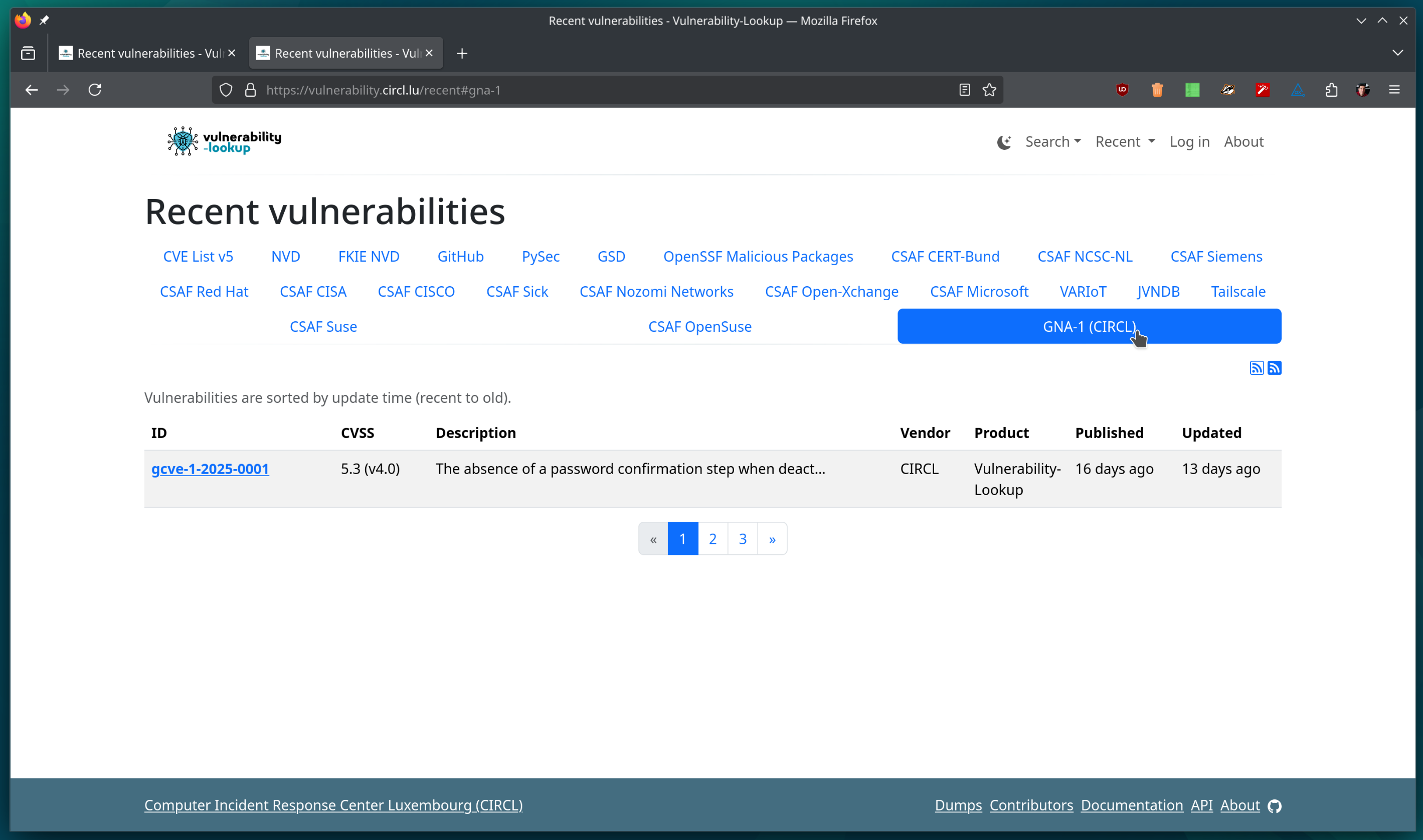Open the GitHub icon in the footer
Image resolution: width=1423 pixels, height=840 pixels.
(x=1274, y=805)
